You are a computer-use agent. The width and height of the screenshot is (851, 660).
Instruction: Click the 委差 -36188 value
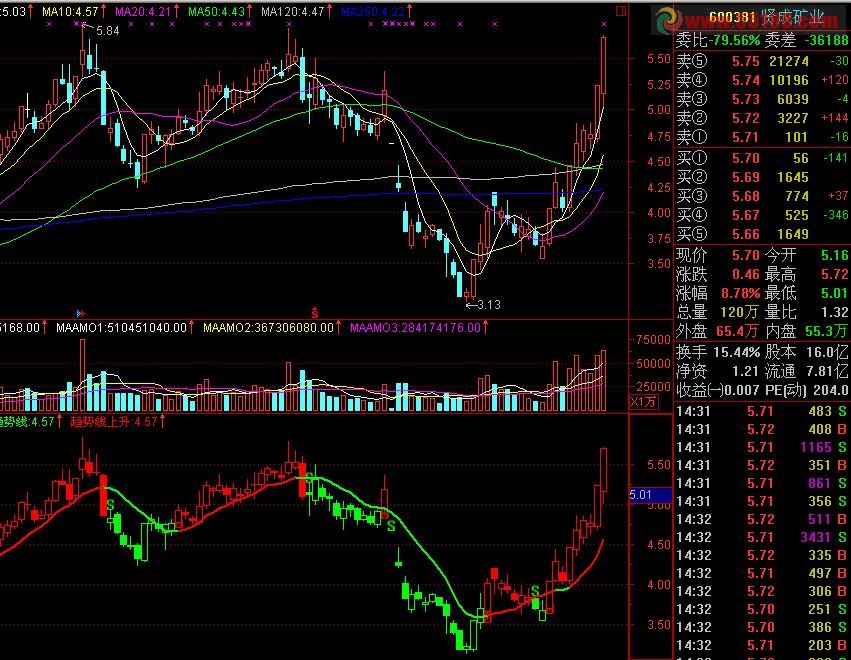[826, 40]
